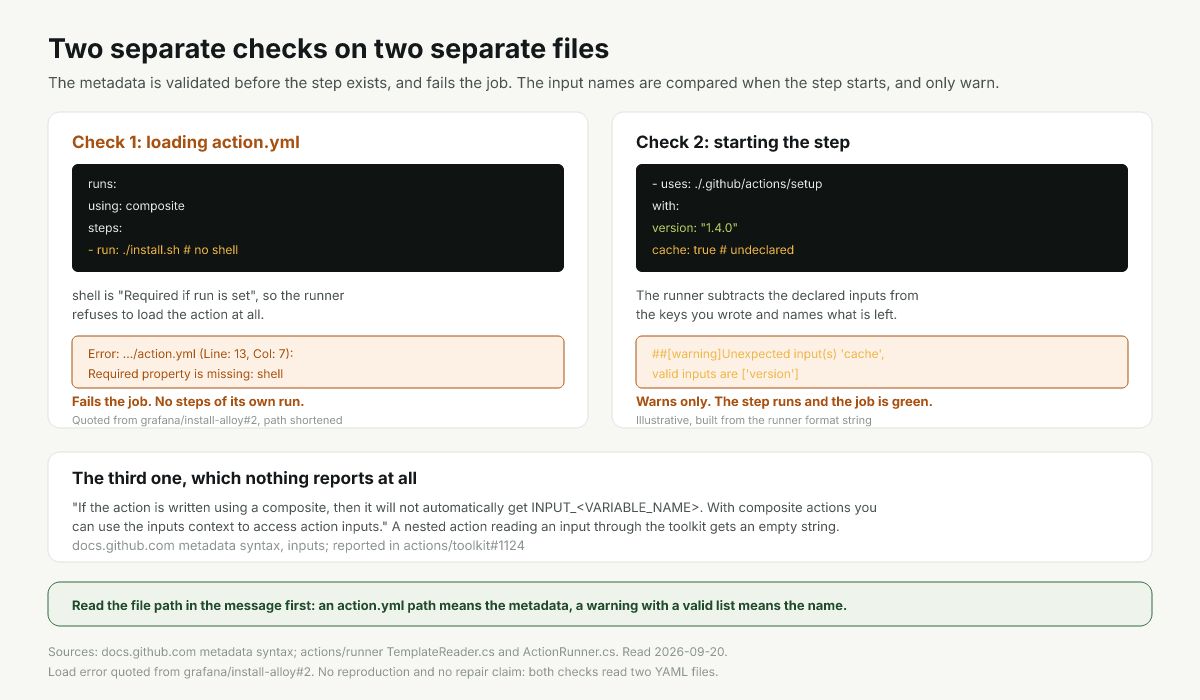1200x700 pixels.
Task: Click the citation 'docs.github.com metadata syntax, inputs; reported in actions/toolkit#1124'
Action: (x=298, y=546)
